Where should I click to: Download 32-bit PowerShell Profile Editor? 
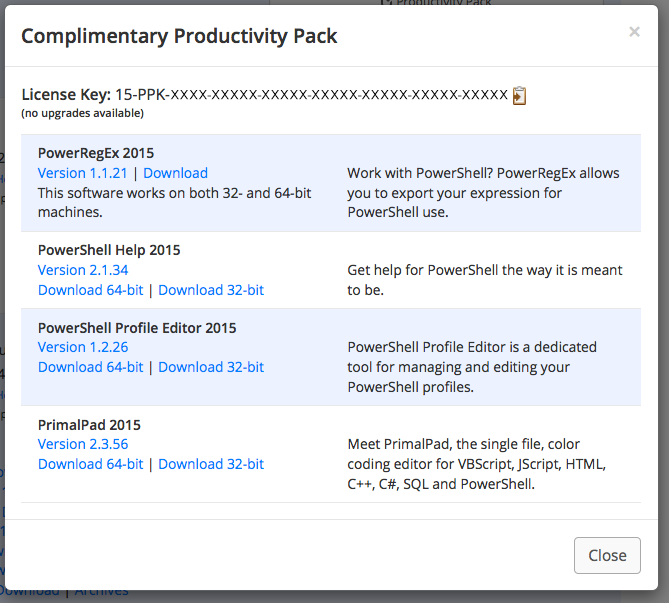click(211, 367)
